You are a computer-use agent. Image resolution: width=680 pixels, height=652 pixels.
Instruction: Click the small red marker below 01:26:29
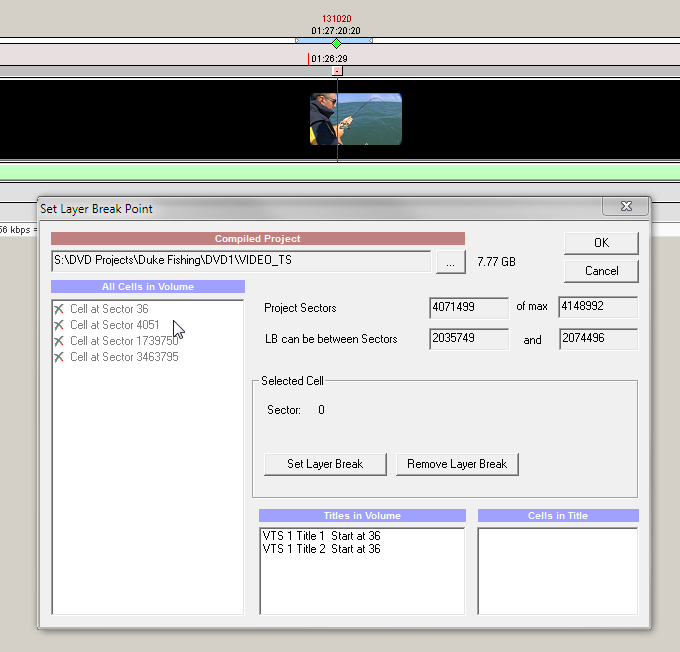click(337, 71)
